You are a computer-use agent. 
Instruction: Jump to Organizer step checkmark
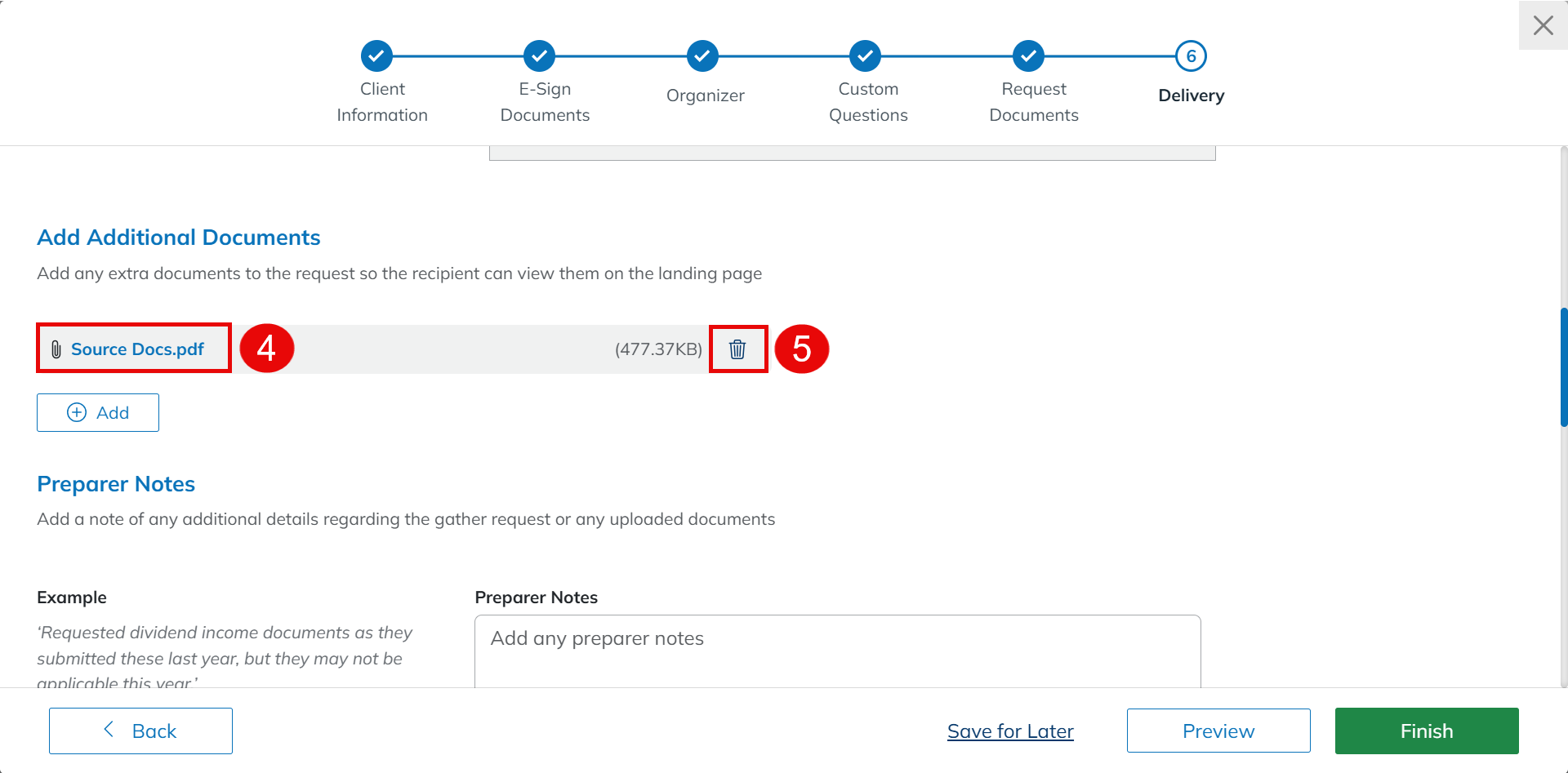[702, 56]
